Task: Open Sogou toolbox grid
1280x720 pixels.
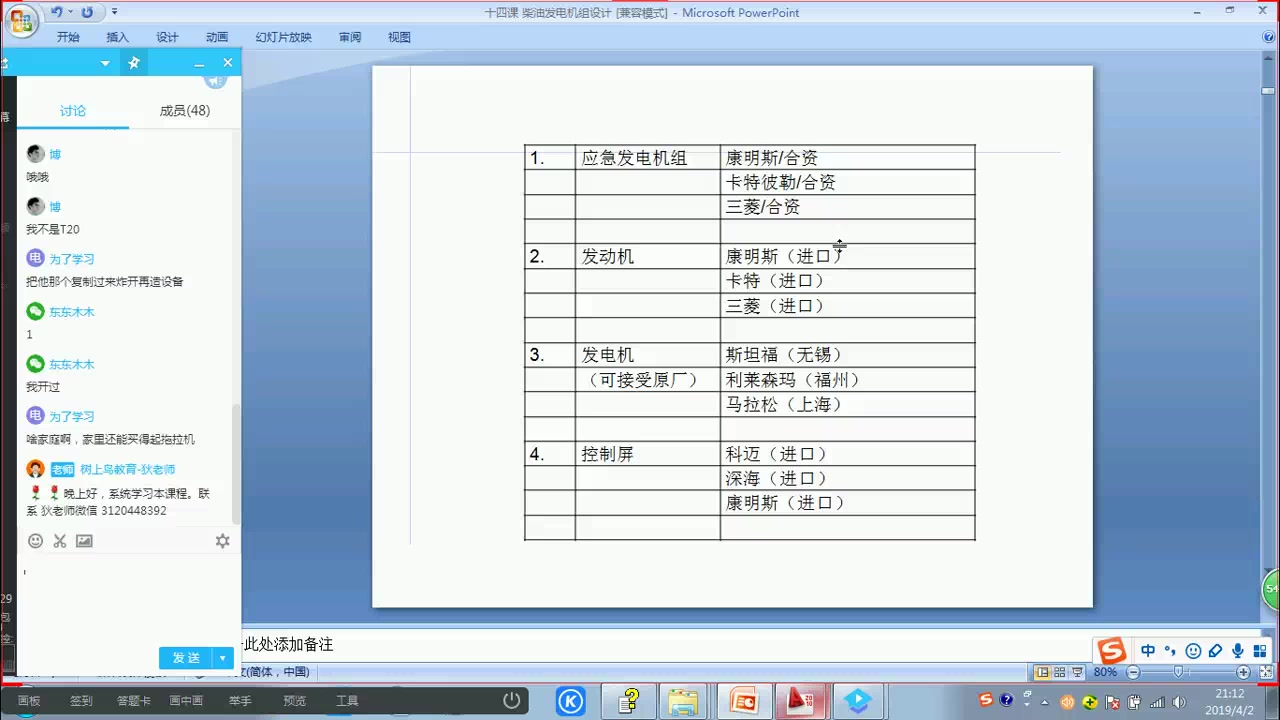Action: pos(1259,651)
